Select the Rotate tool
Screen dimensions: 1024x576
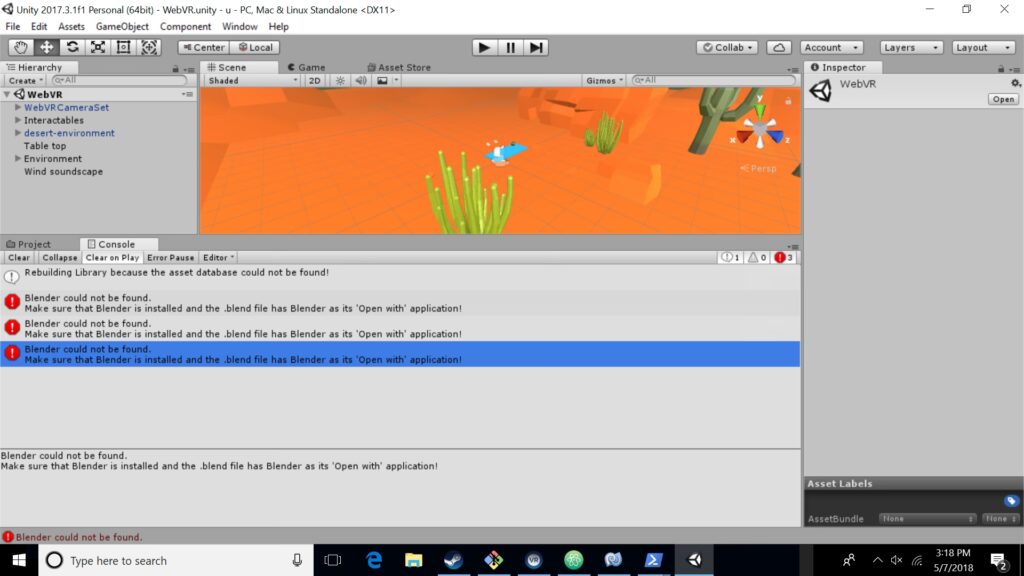click(x=72, y=47)
